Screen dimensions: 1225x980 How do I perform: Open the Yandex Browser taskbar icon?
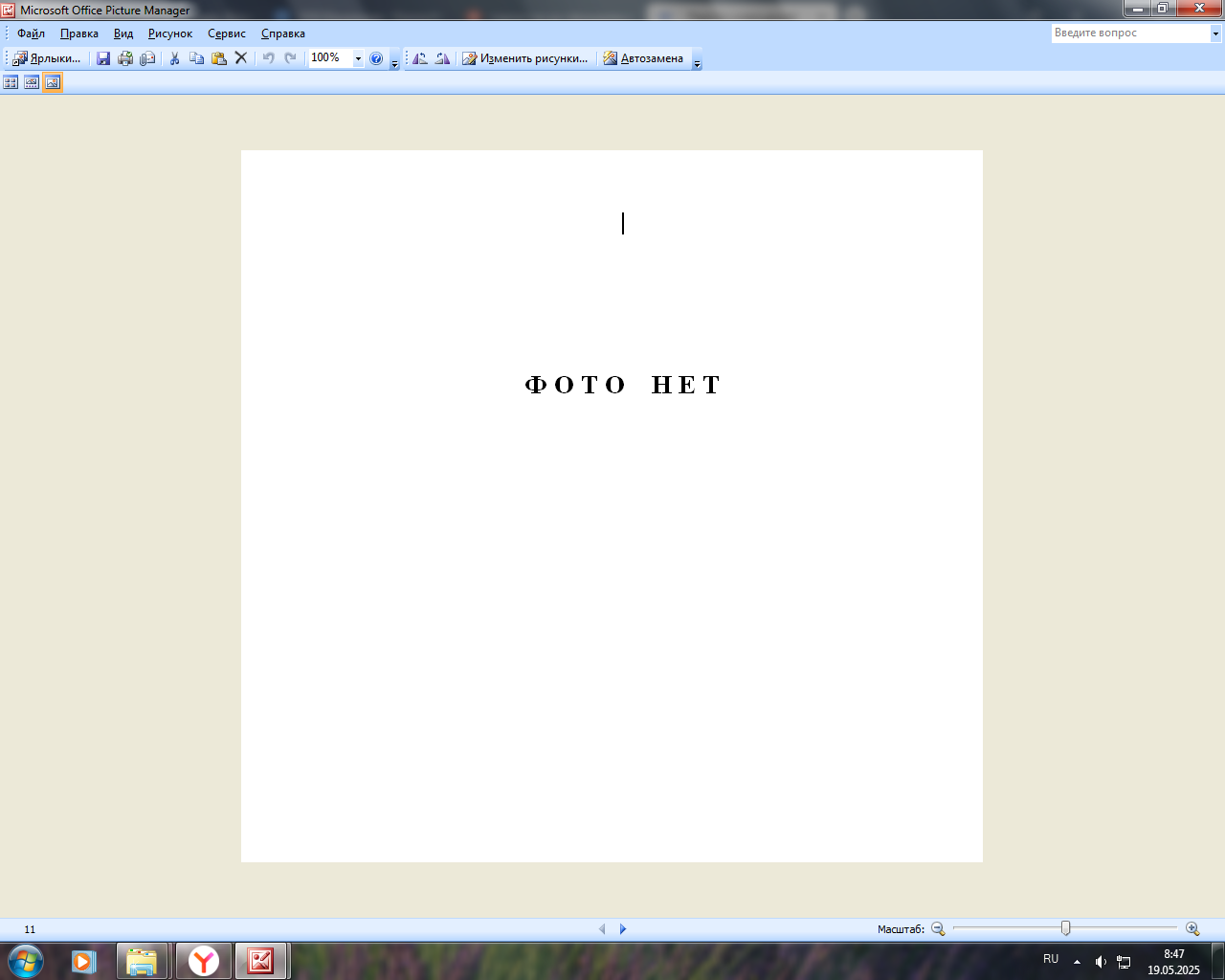tap(203, 961)
